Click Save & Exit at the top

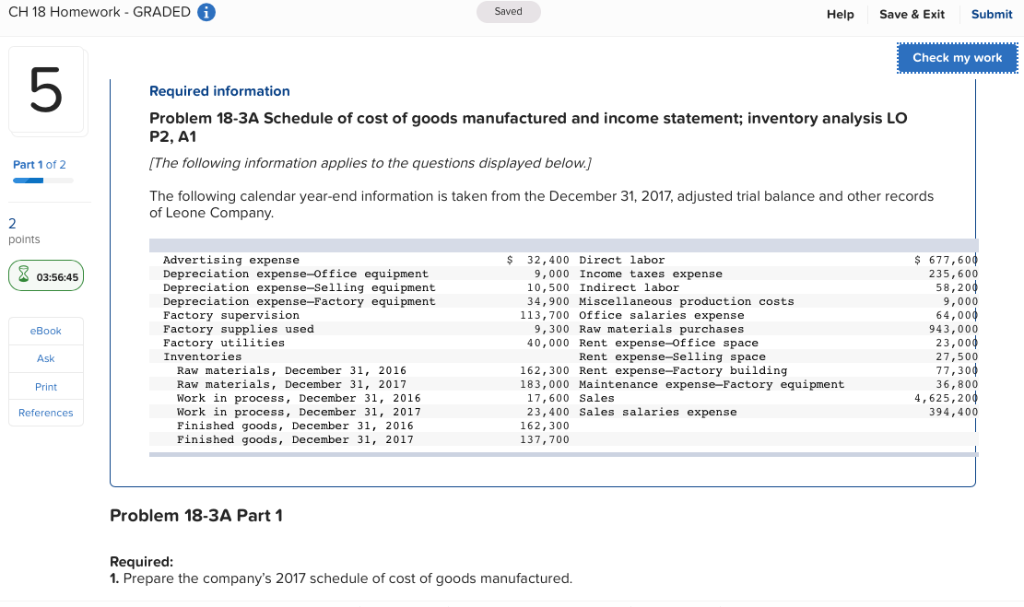tap(911, 14)
